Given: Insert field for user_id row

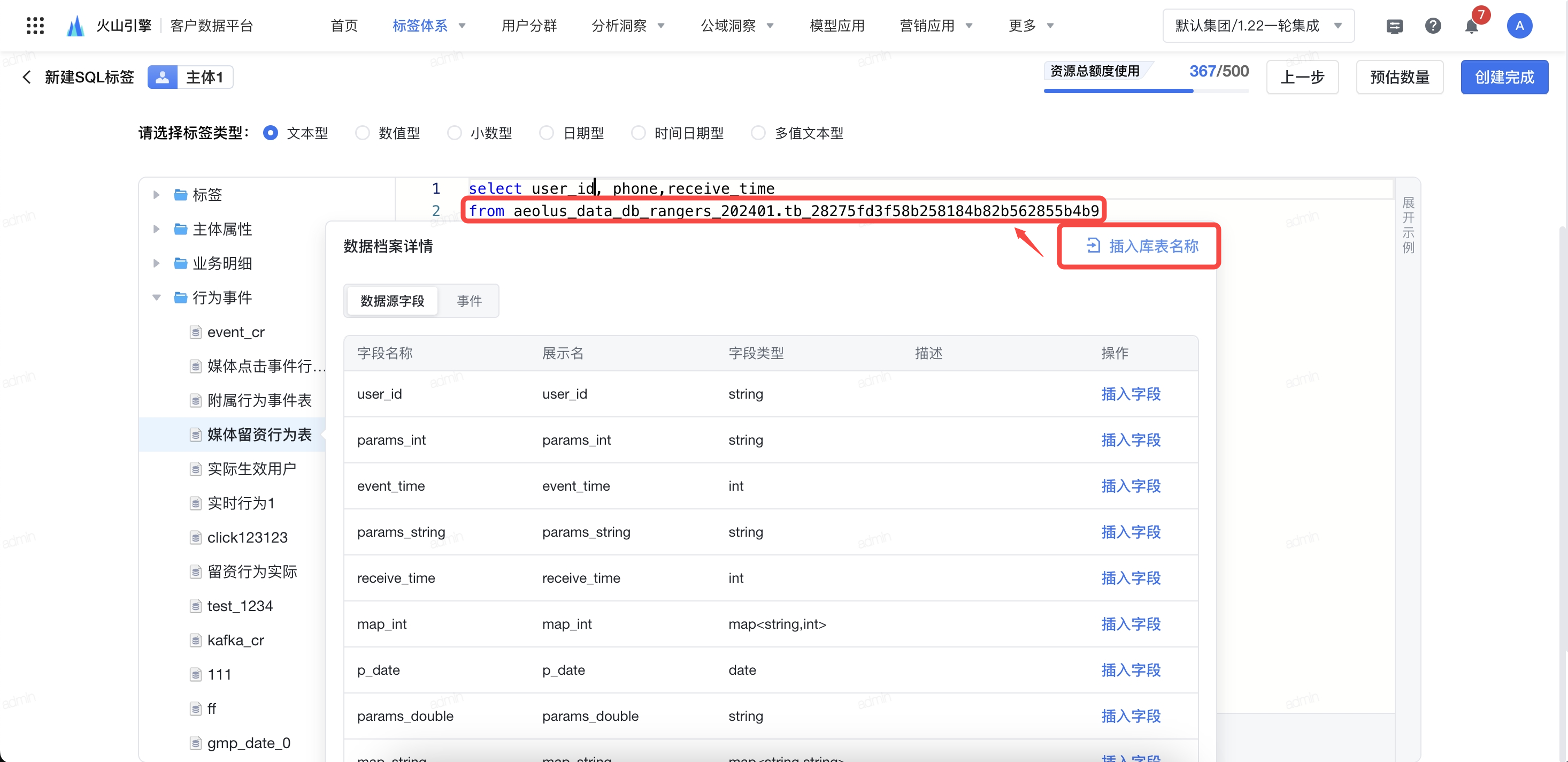Looking at the screenshot, I should [x=1131, y=394].
